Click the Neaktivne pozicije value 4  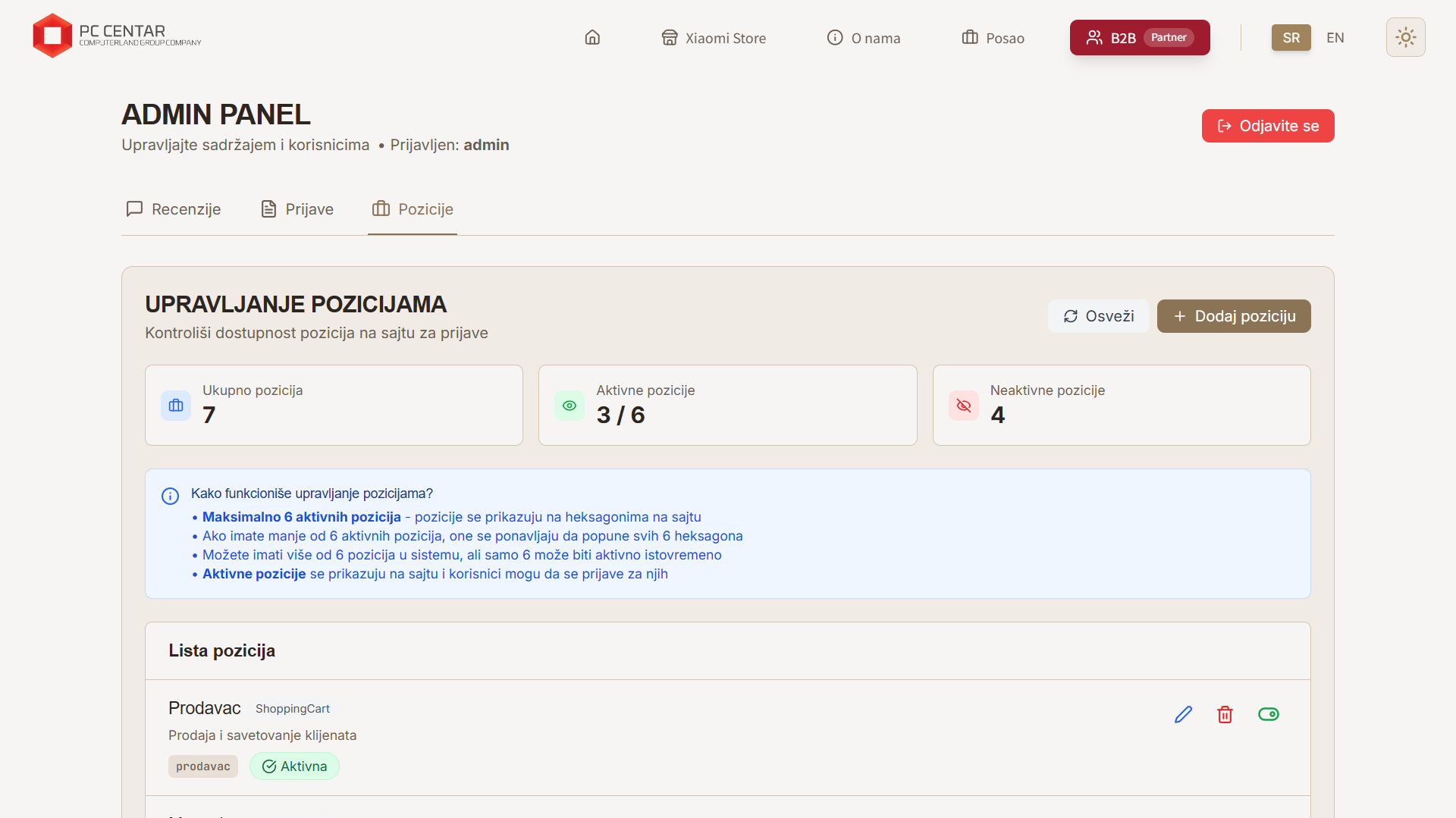click(998, 415)
